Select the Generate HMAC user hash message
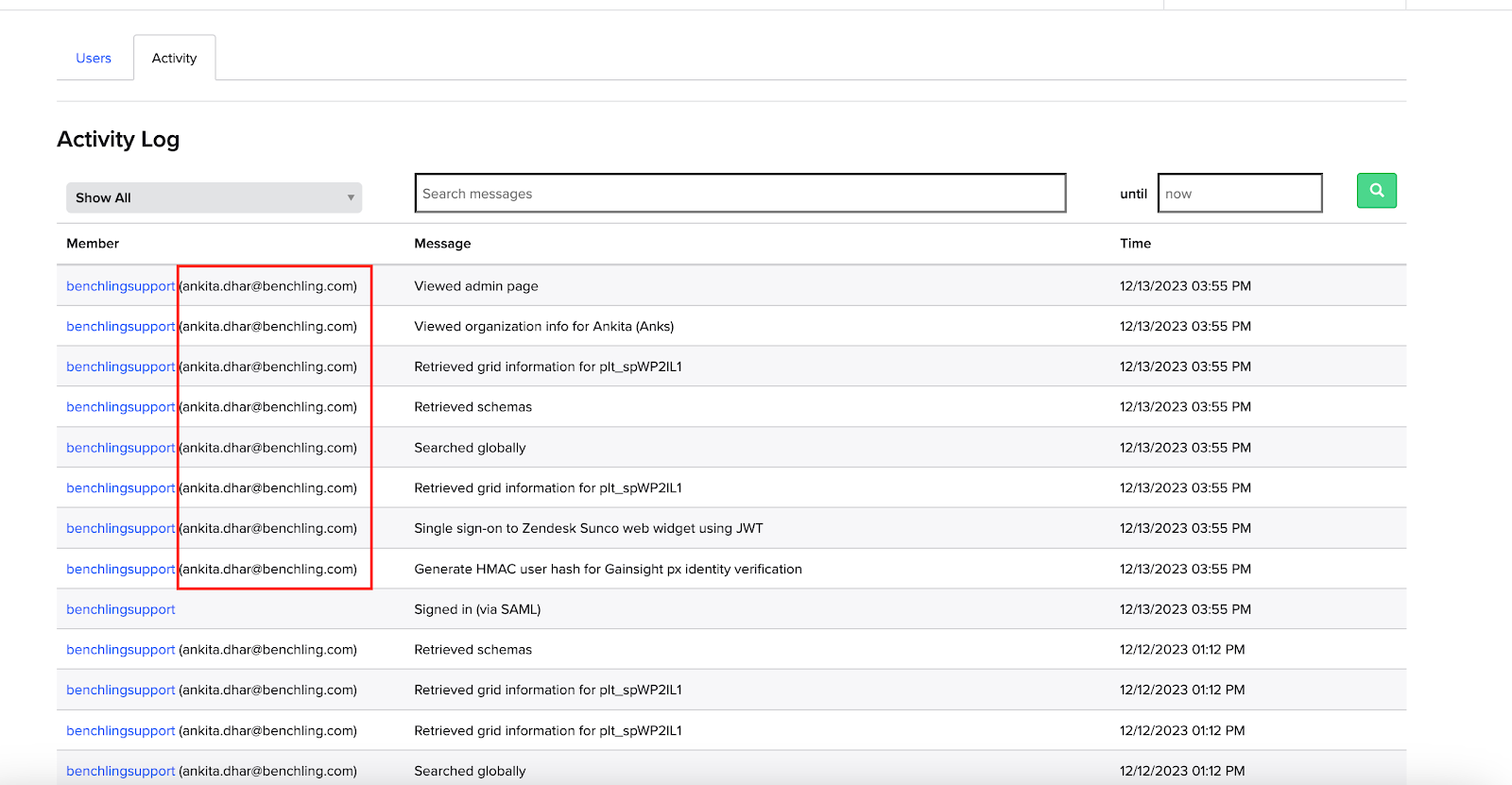 609,570
